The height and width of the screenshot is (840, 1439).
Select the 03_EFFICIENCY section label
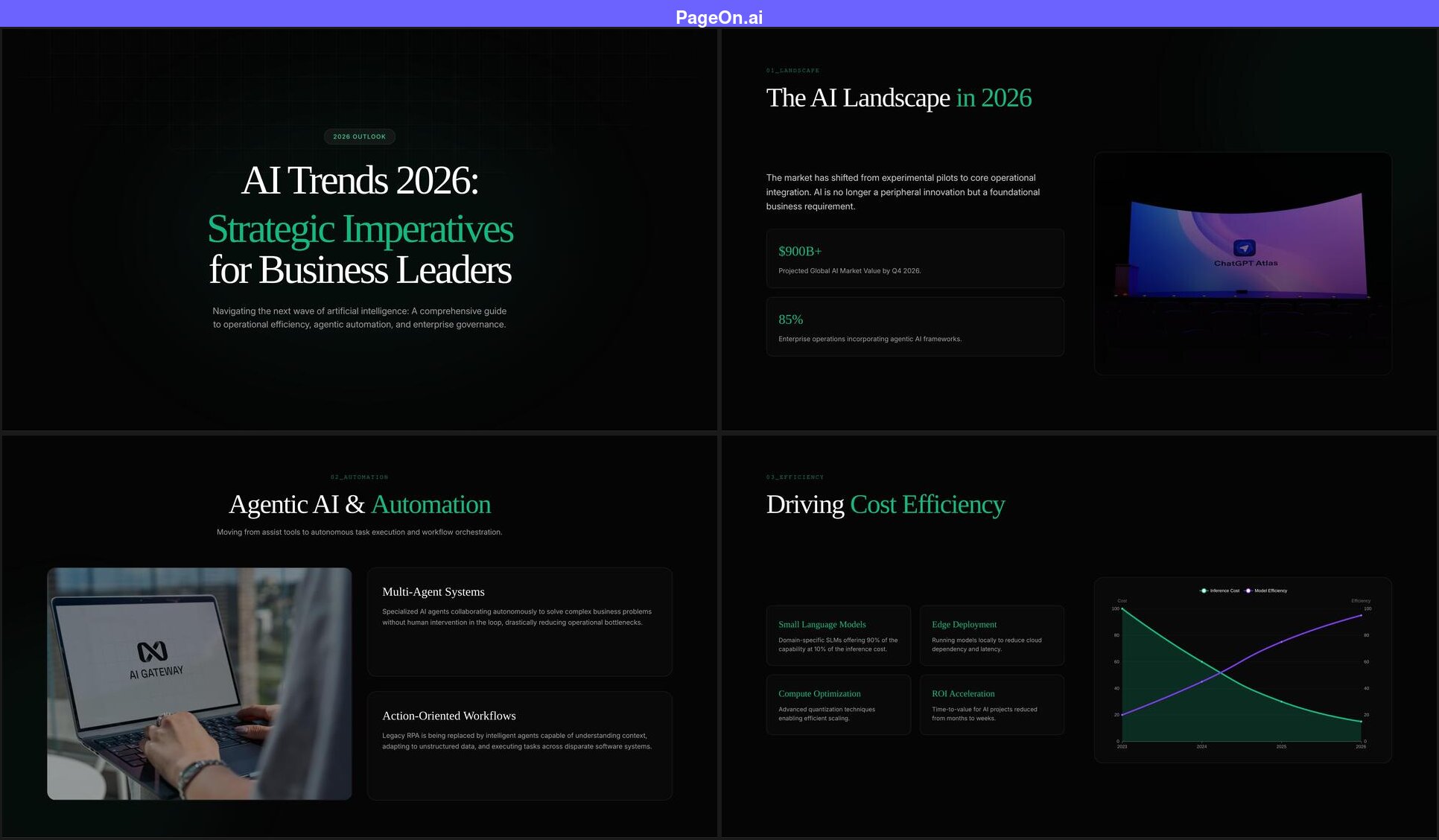(x=794, y=477)
